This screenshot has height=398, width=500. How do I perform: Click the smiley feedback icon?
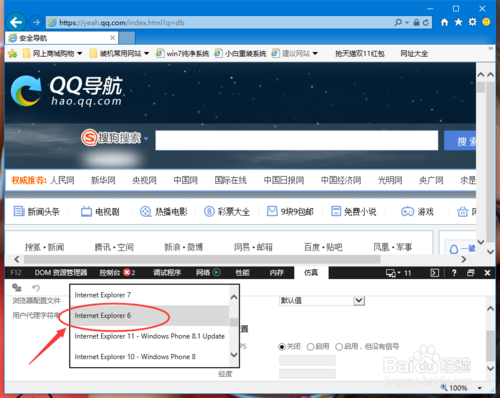tap(486, 22)
